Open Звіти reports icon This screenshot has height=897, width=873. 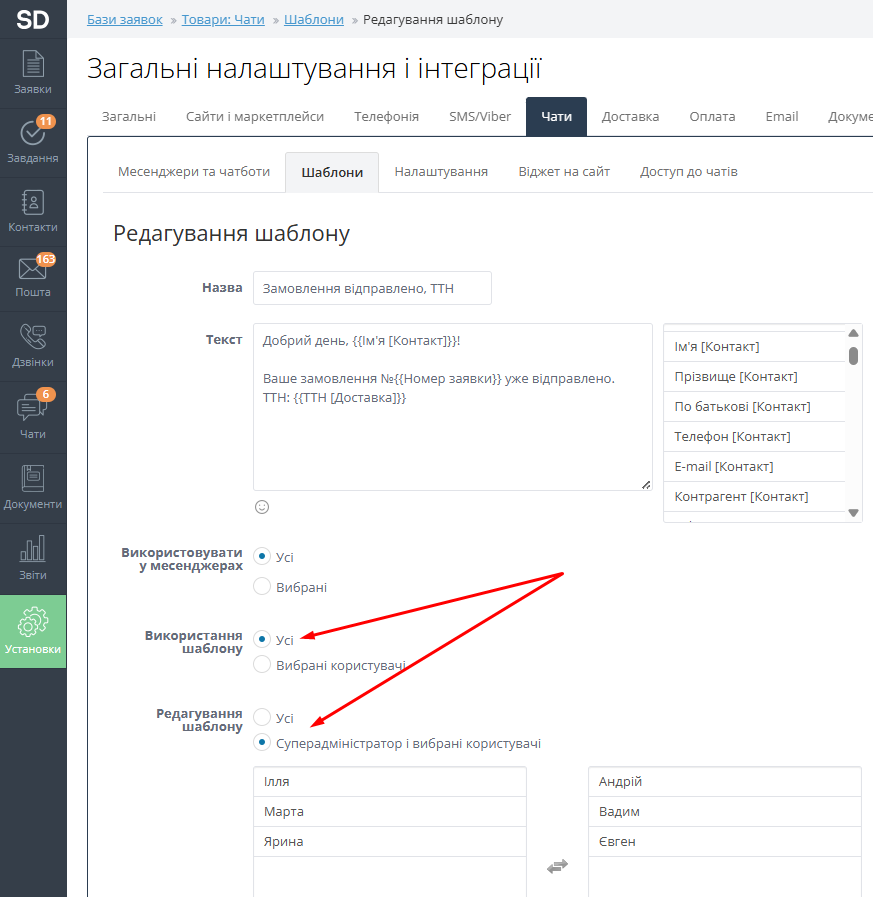tap(33, 558)
